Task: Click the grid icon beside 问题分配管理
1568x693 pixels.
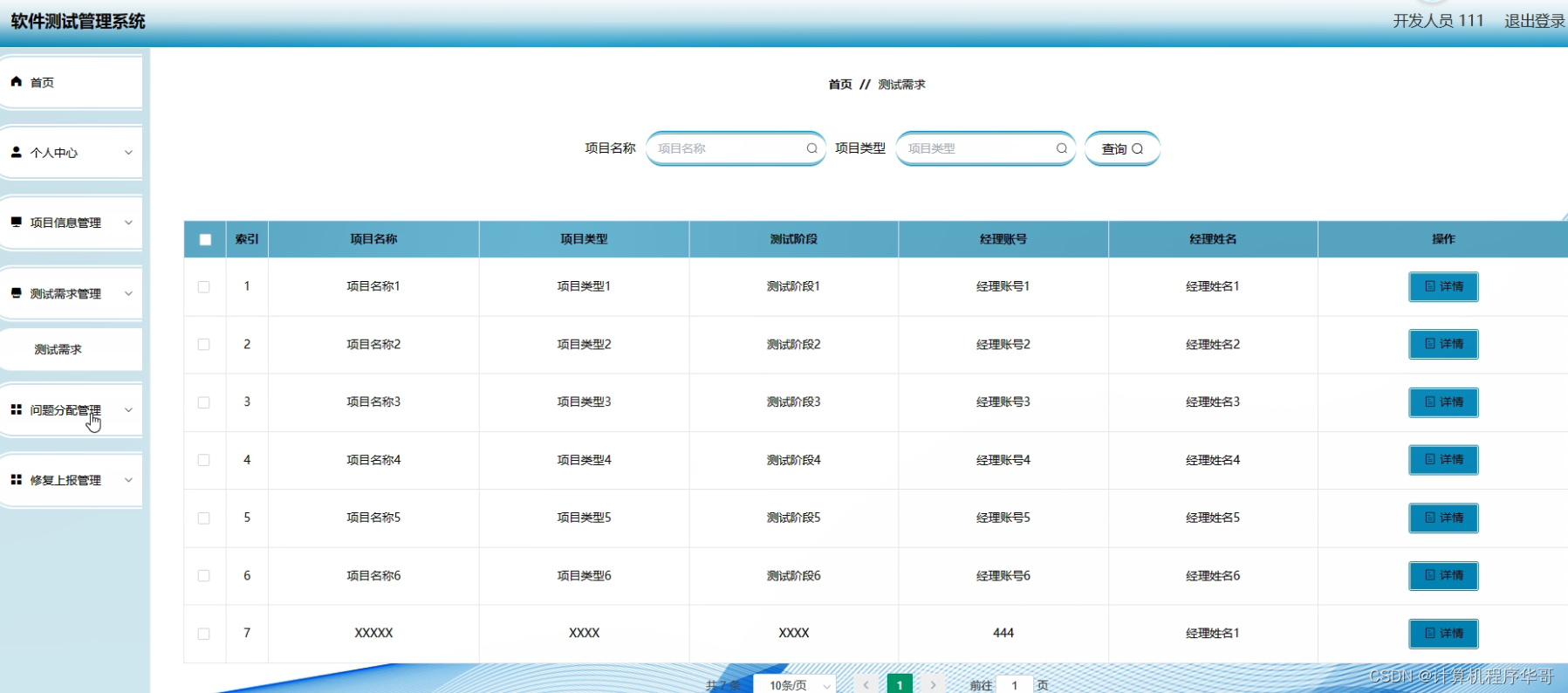Action: pos(16,409)
